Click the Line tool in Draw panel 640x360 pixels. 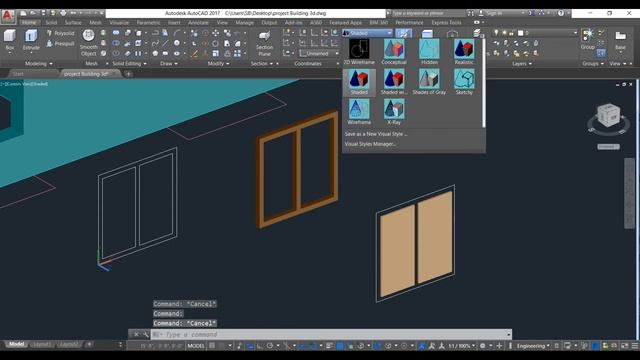tap(166, 43)
